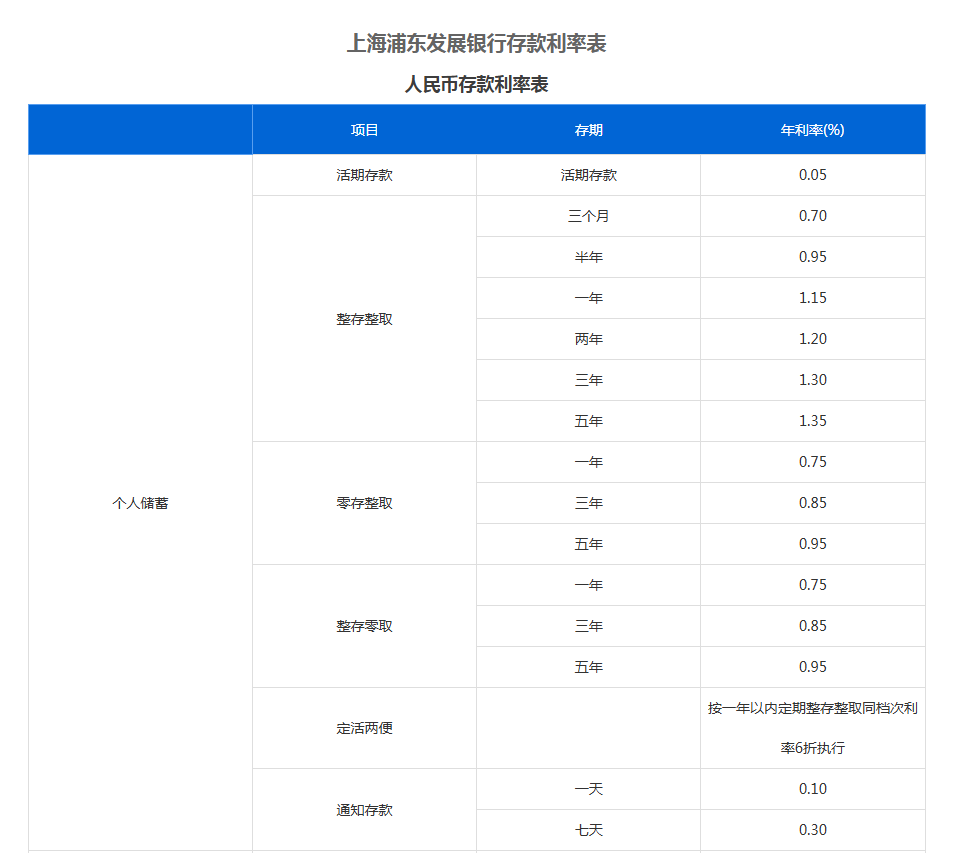Select 0.75 in the 零存整取 section
This screenshot has width=968, height=853.
pyautogui.click(x=812, y=462)
